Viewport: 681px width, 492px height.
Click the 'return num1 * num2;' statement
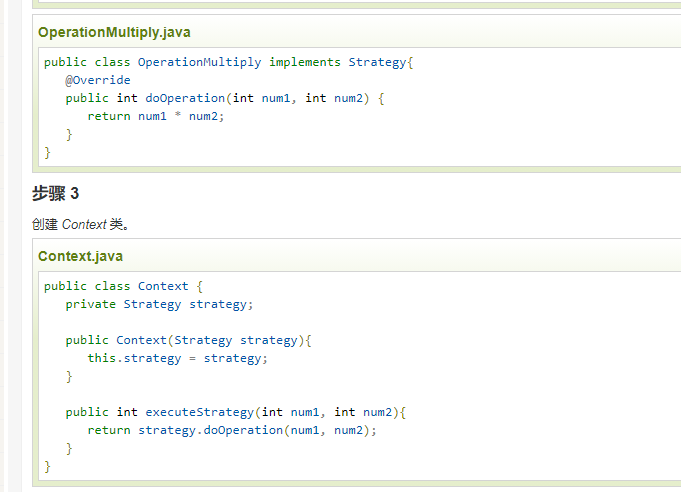pyautogui.click(x=156, y=116)
